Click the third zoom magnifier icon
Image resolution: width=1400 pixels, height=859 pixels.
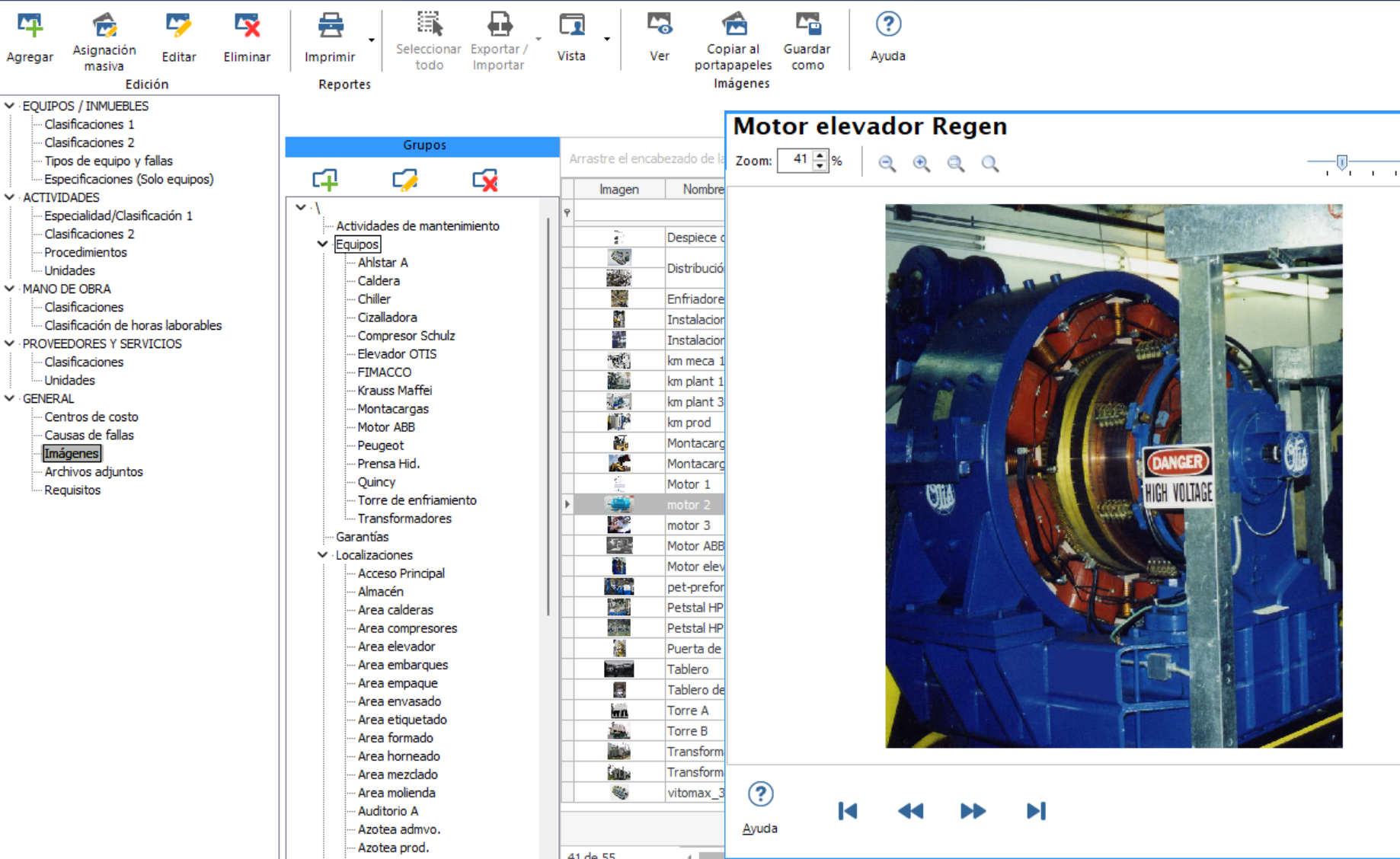pyautogui.click(x=955, y=163)
